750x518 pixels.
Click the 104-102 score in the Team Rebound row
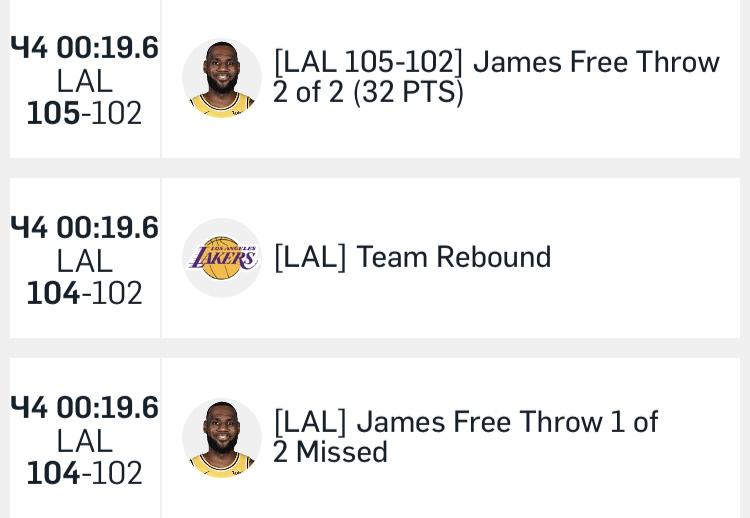pos(84,293)
